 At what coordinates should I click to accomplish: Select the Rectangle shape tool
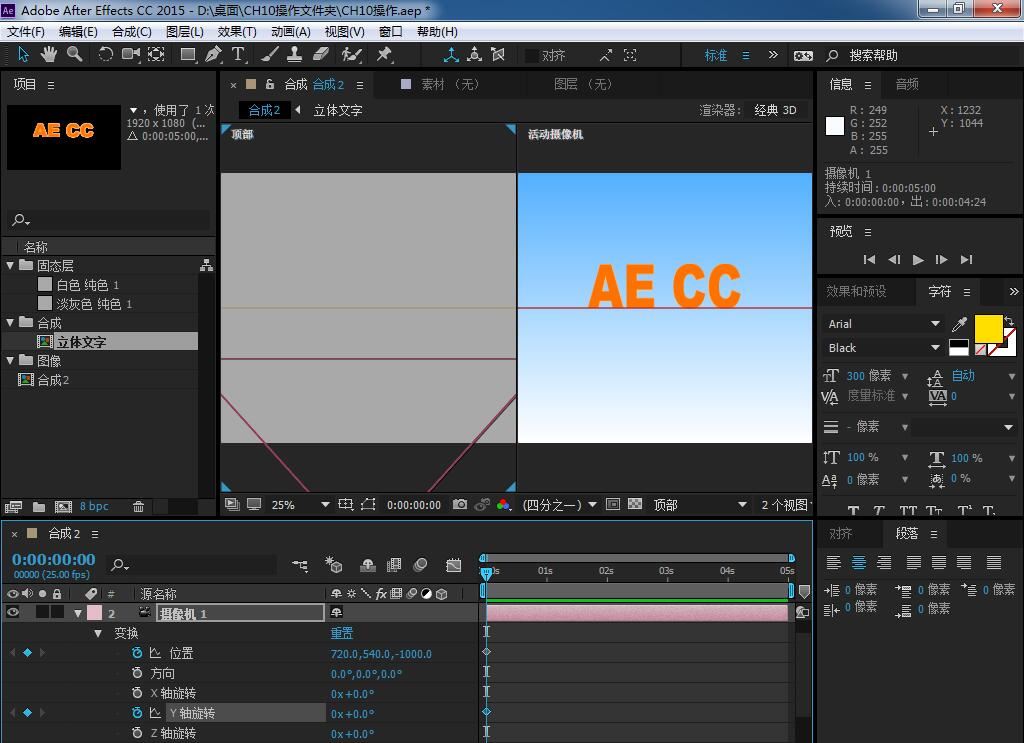tap(188, 55)
